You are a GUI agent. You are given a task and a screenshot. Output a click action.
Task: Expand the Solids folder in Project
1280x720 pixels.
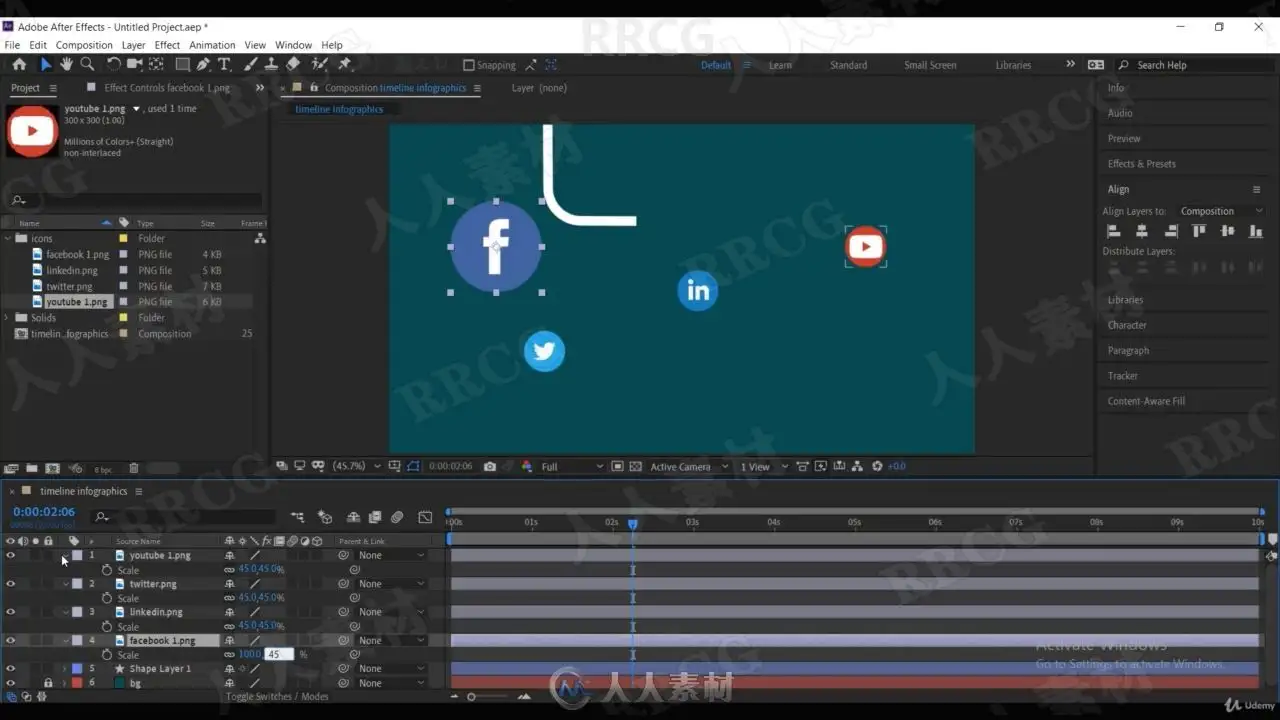click(x=8, y=318)
